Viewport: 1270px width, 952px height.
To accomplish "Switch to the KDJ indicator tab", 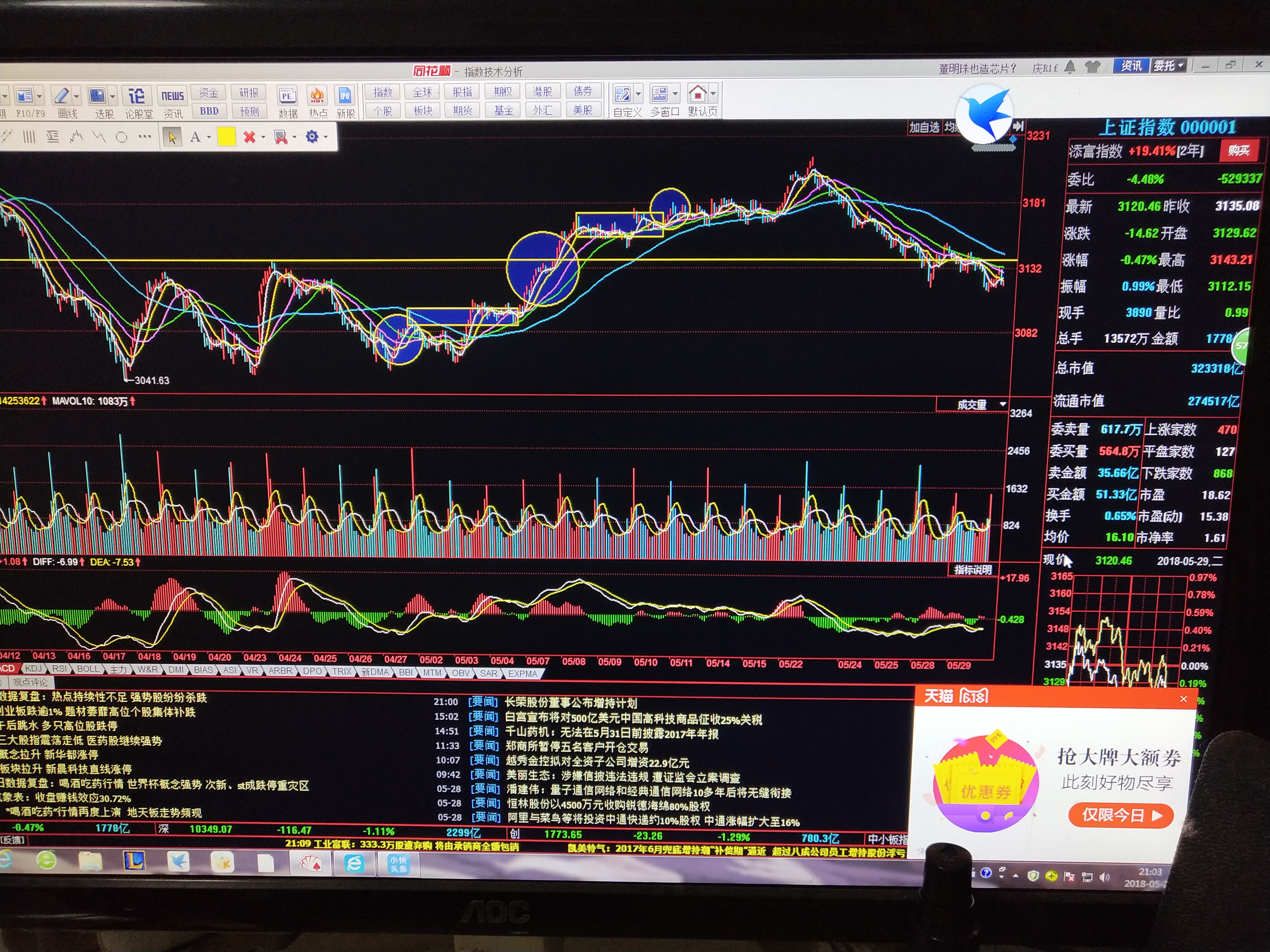I will 33,669.
